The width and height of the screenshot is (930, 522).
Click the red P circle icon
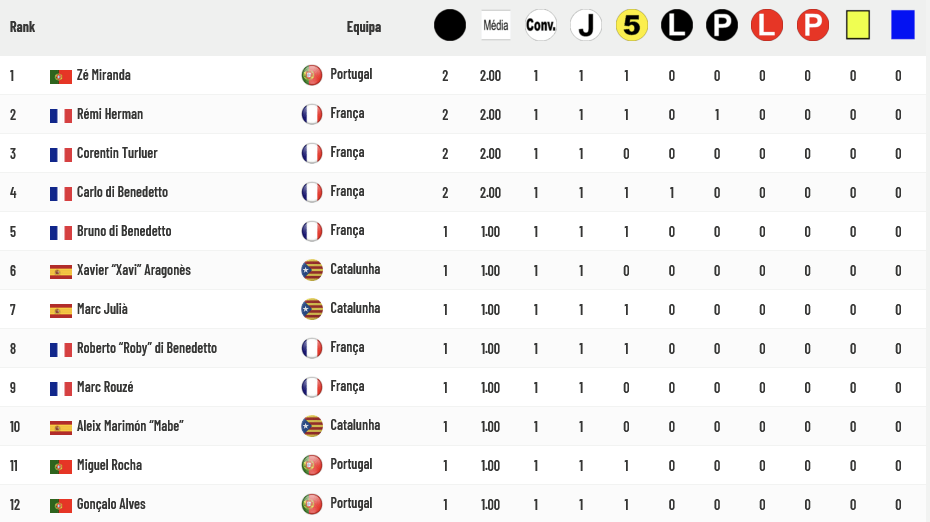[813, 26]
